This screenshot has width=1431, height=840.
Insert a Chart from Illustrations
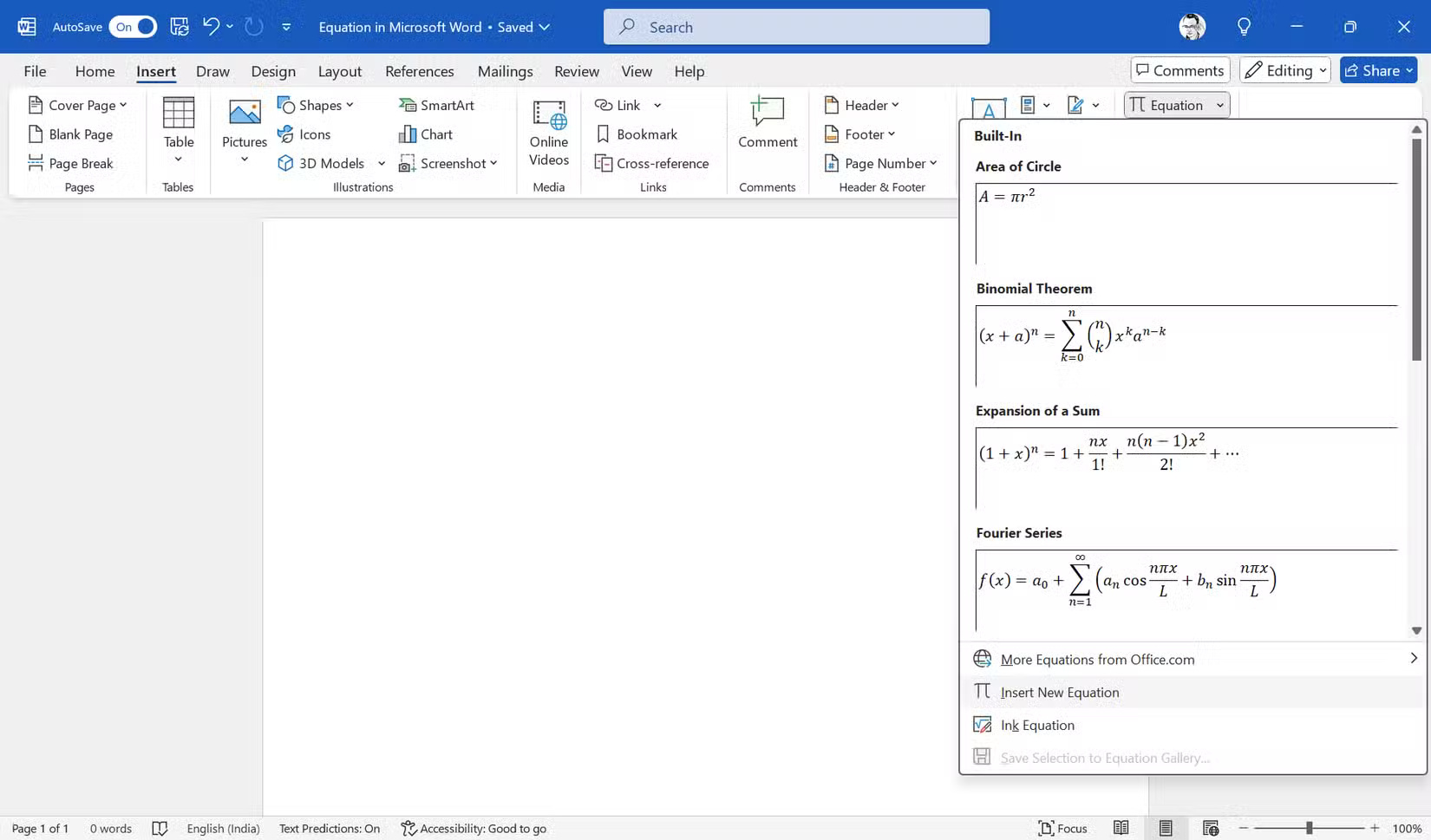(426, 134)
